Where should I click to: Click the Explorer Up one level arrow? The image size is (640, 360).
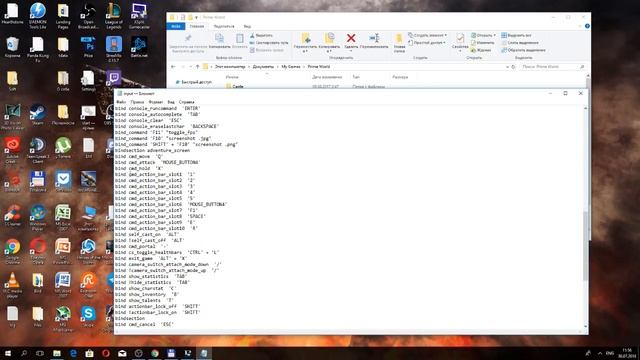(x=198, y=67)
